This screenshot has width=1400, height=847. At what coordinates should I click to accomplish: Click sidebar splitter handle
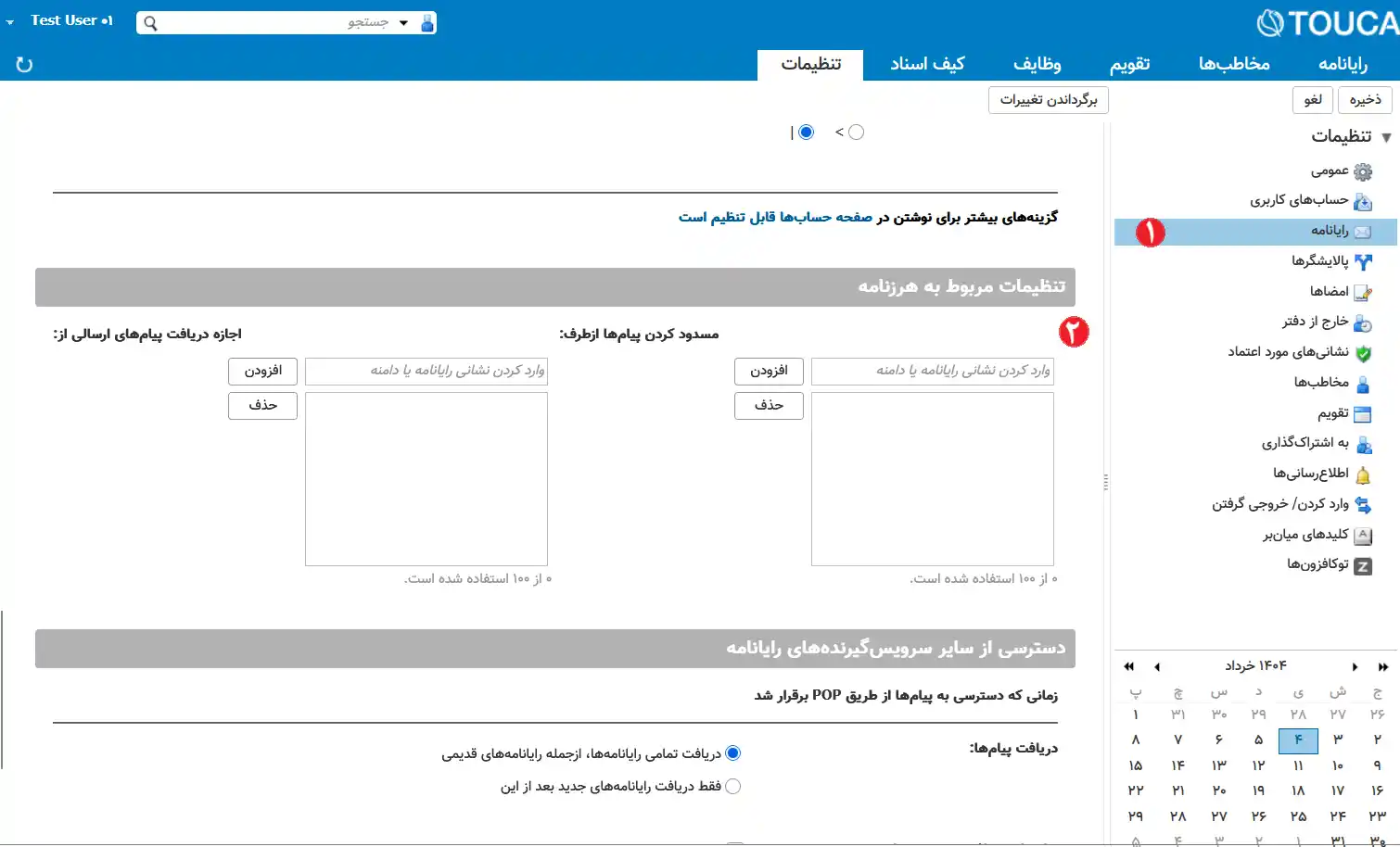(1105, 482)
